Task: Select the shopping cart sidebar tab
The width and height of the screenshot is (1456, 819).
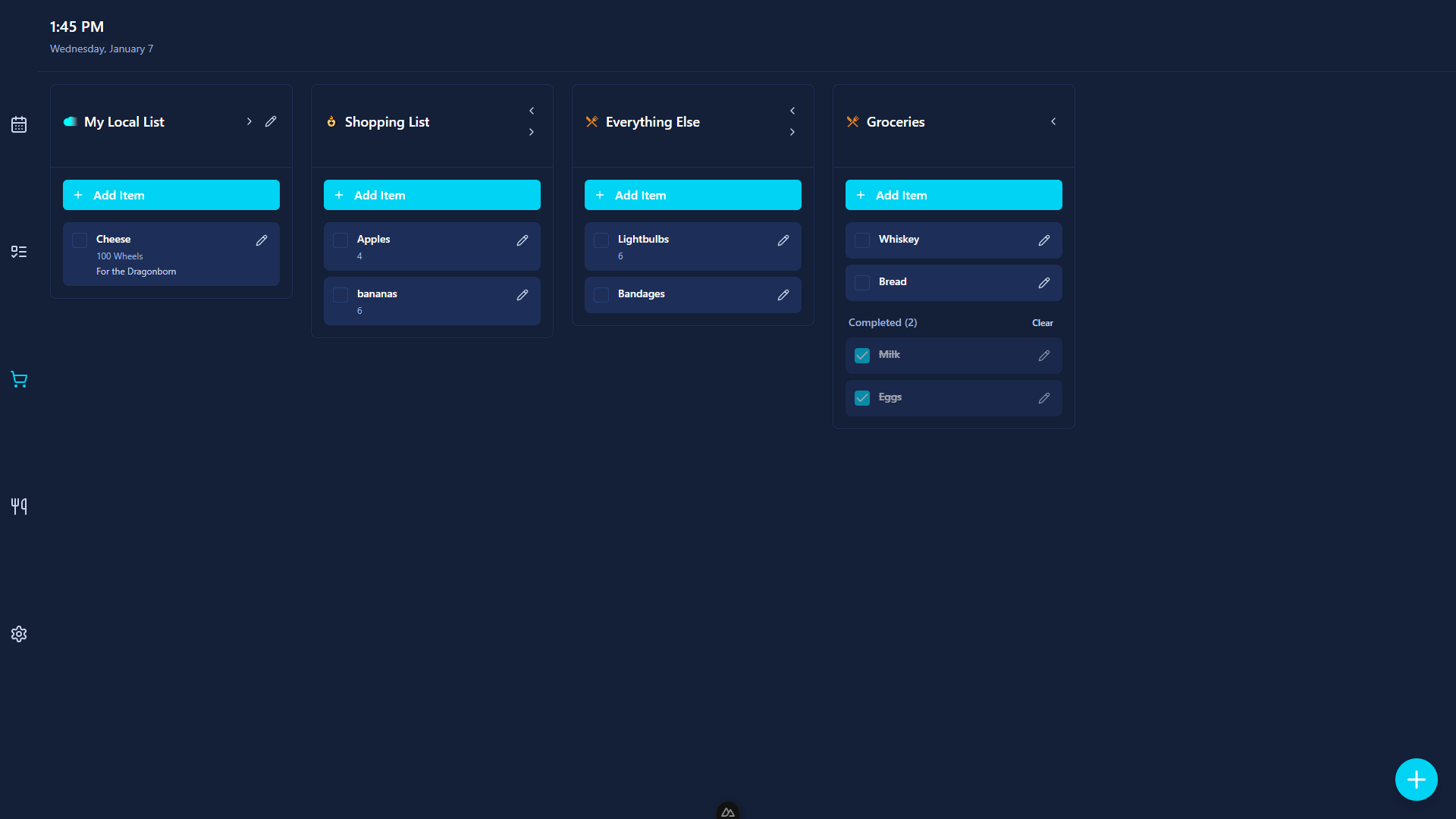Action: coord(19,379)
